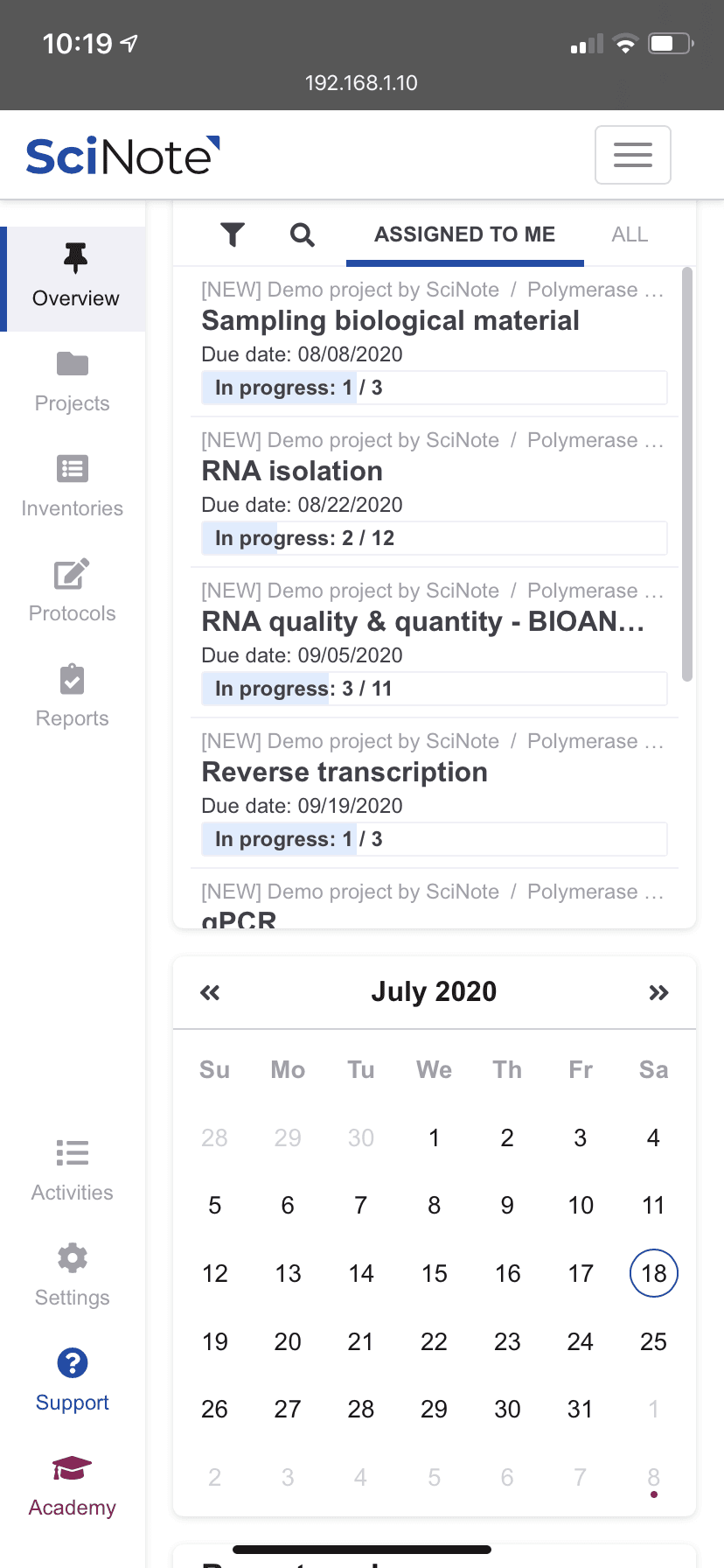Click the filter funnel icon
The height and width of the screenshot is (1568, 724).
233,234
